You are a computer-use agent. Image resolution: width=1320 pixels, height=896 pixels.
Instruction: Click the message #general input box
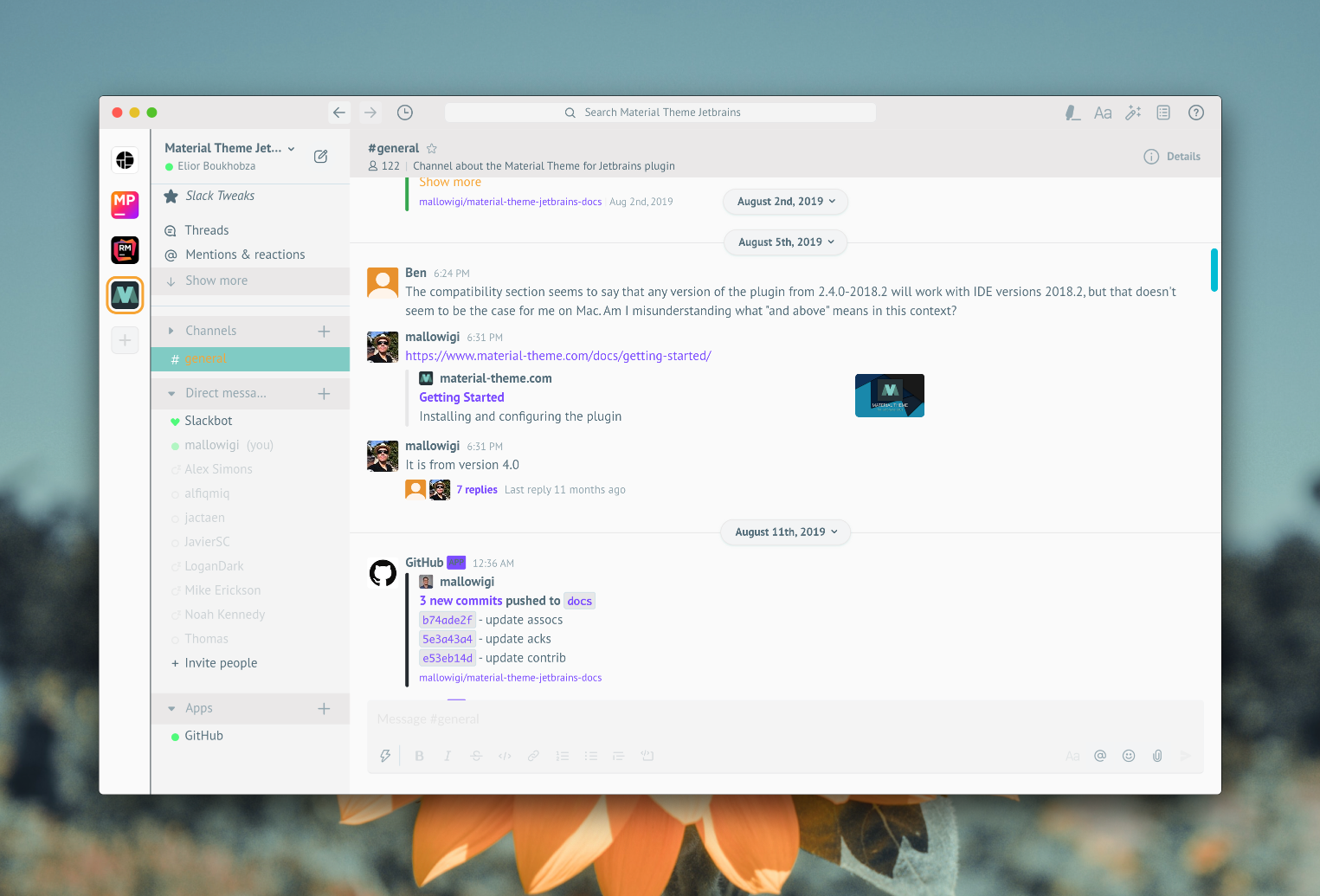click(785, 719)
